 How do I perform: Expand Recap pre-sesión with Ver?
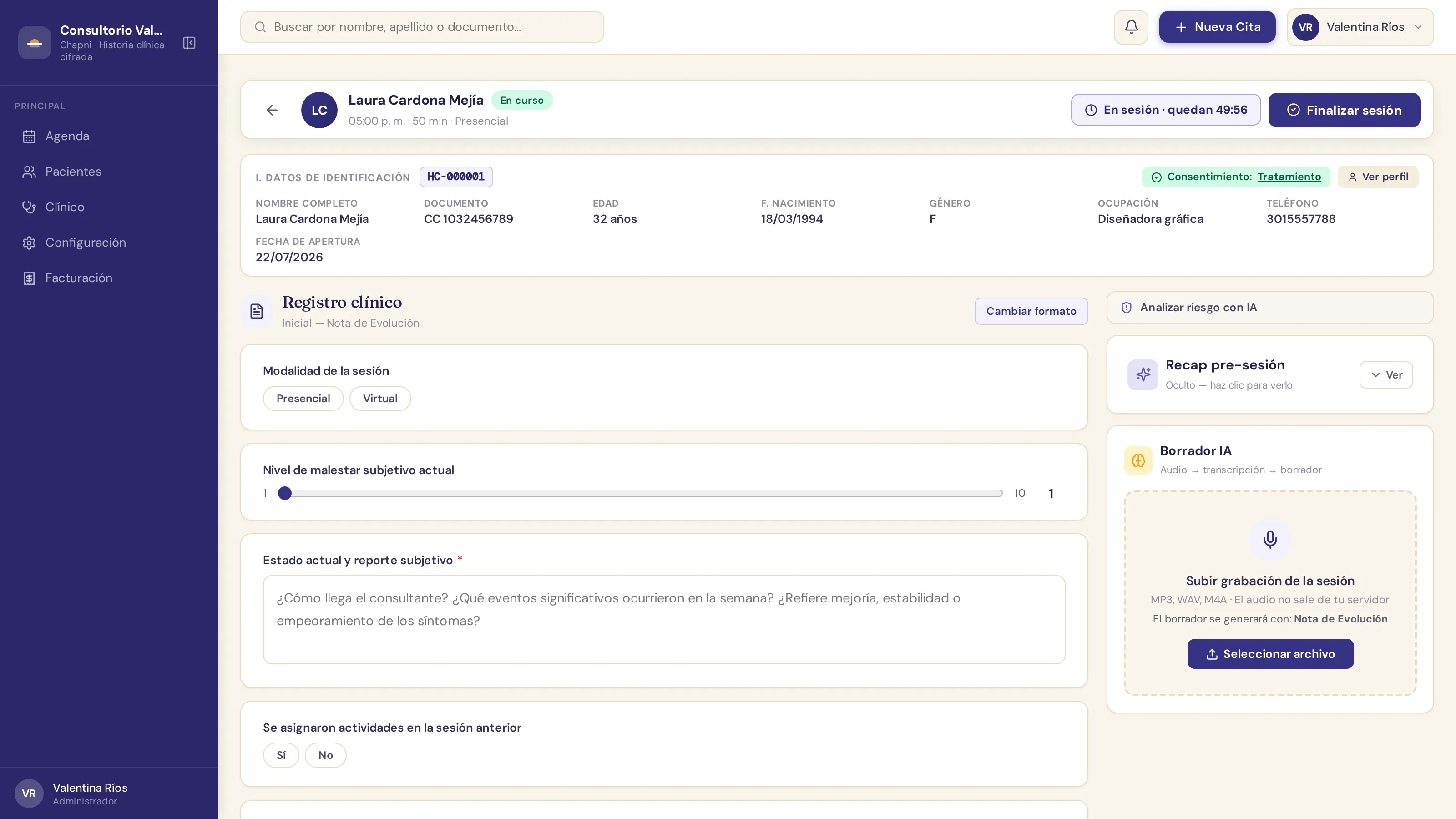point(1386,375)
